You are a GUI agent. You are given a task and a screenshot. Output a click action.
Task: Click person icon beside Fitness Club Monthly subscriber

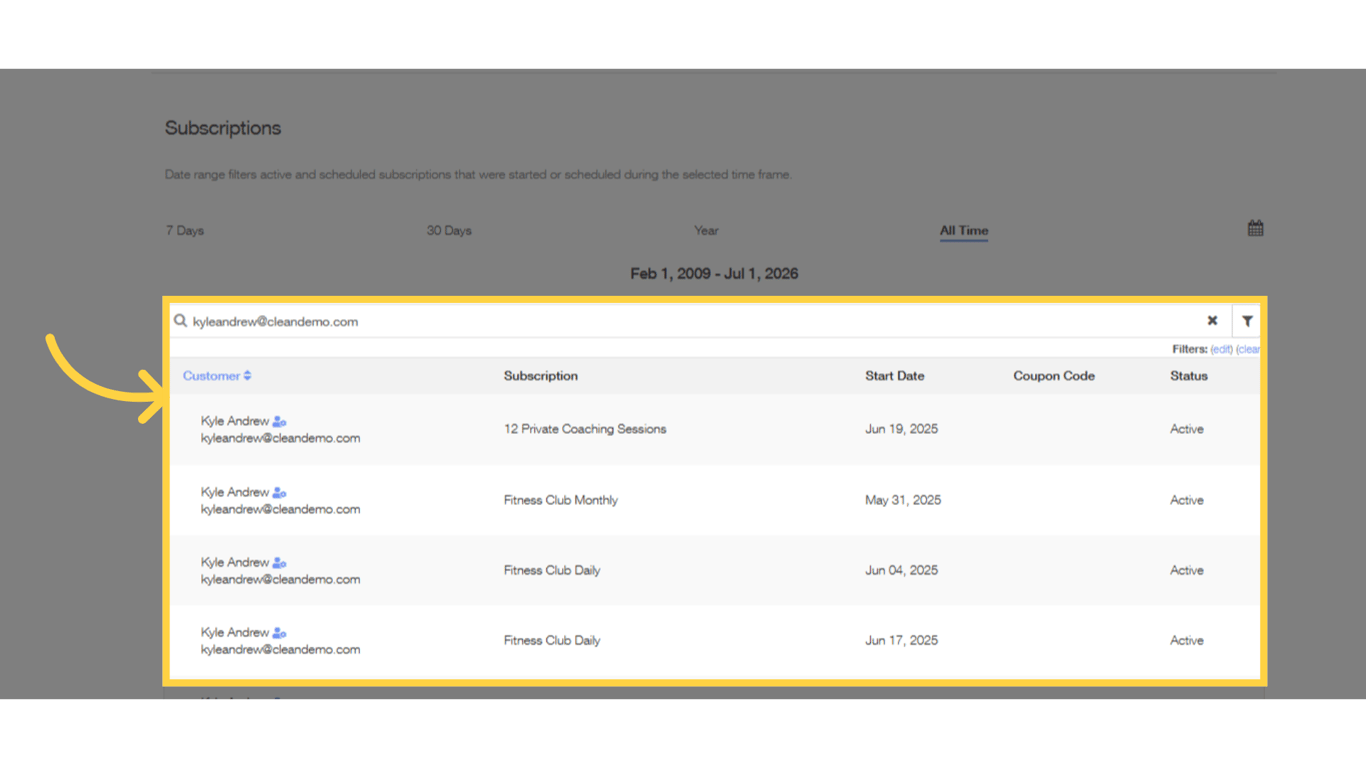278,492
